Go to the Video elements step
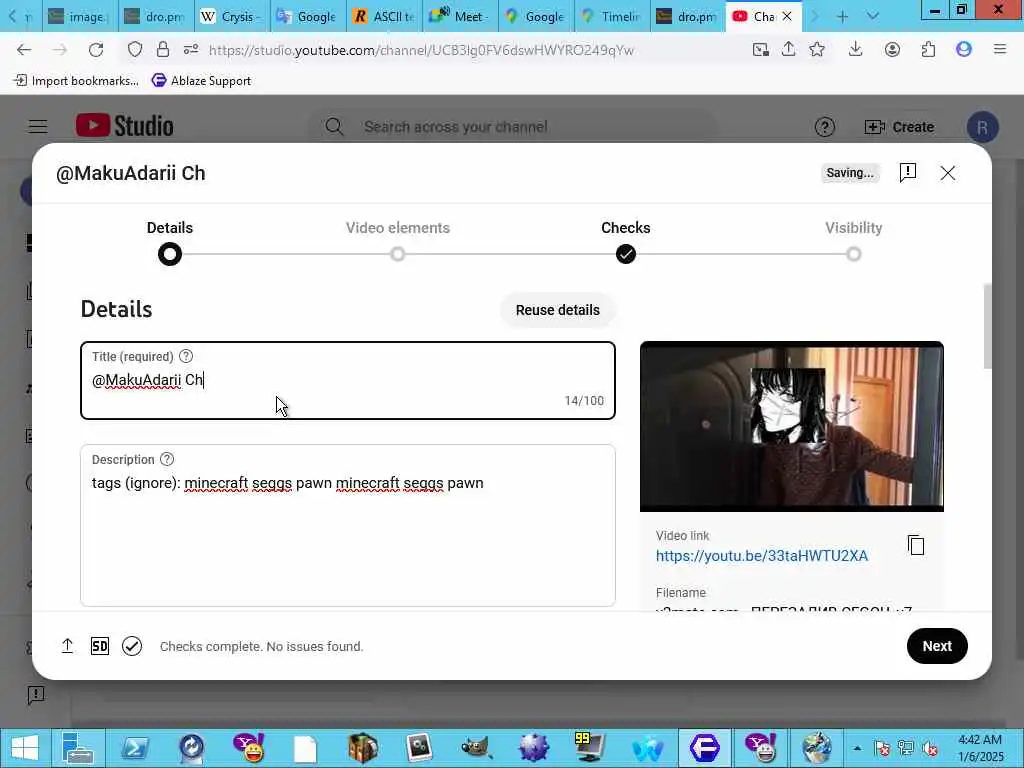The image size is (1024, 768). pyautogui.click(x=398, y=241)
